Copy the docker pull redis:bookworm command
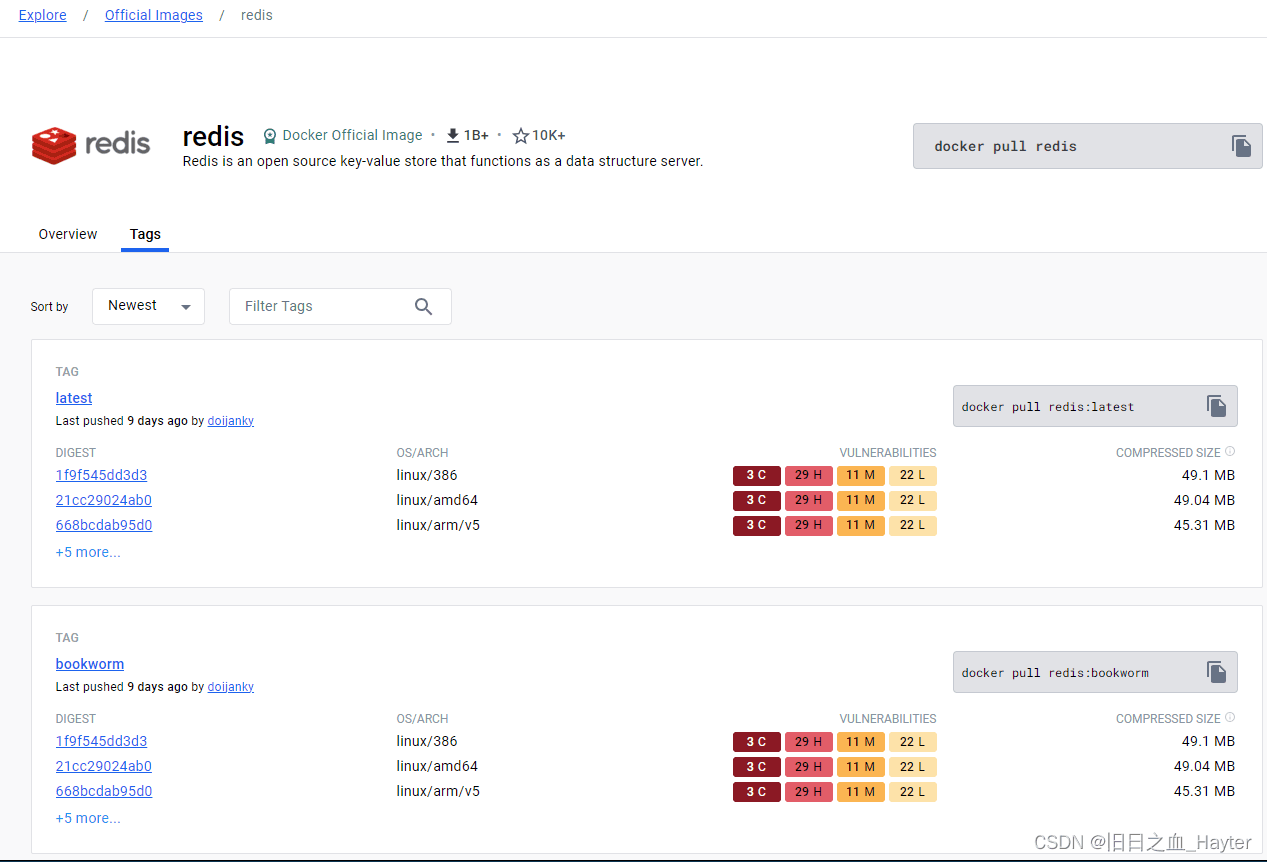1267x862 pixels. tap(1216, 672)
